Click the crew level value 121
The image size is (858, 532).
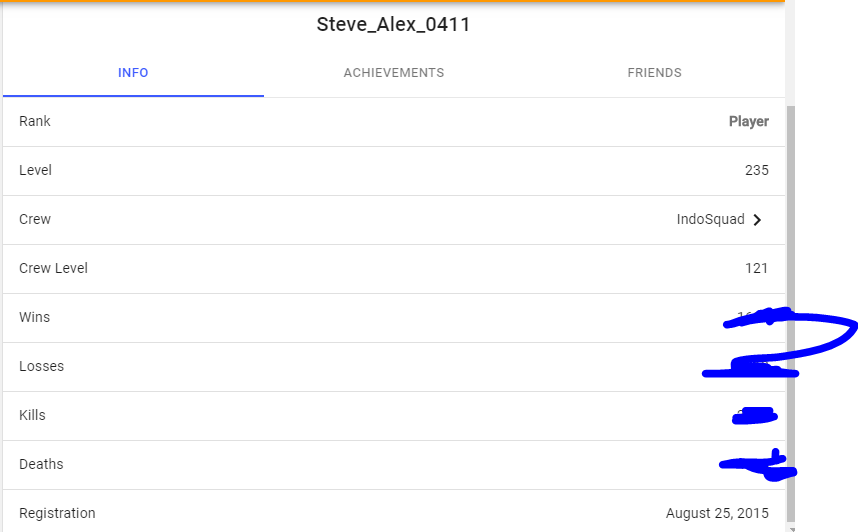[756, 268]
